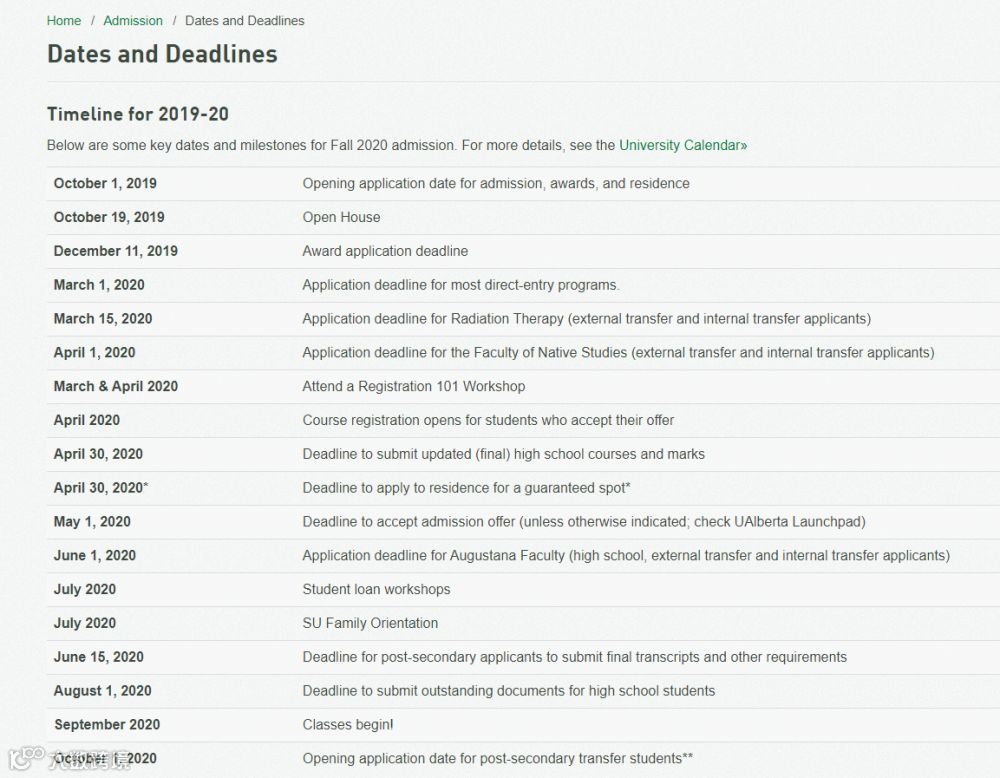Select the Radiation Therapy application deadline row

(523, 319)
